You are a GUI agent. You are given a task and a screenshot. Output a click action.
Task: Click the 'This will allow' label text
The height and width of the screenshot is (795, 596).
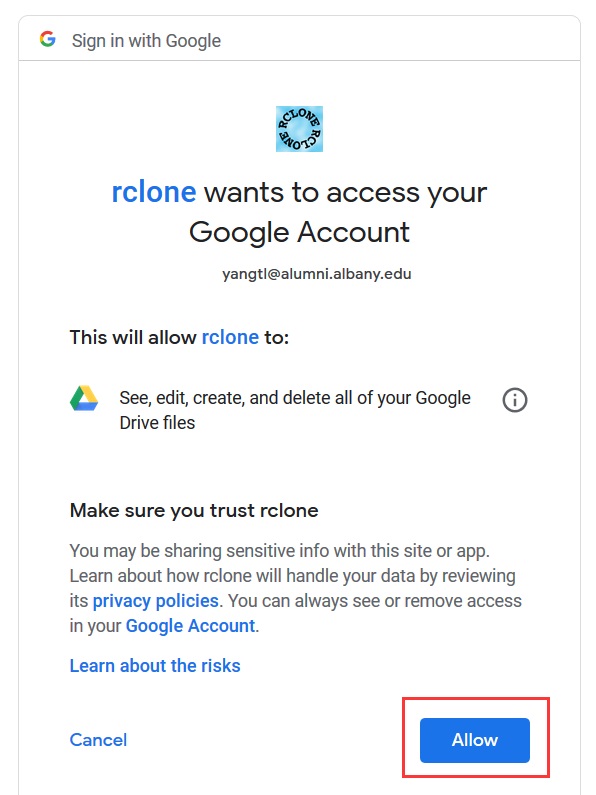[x=133, y=337]
